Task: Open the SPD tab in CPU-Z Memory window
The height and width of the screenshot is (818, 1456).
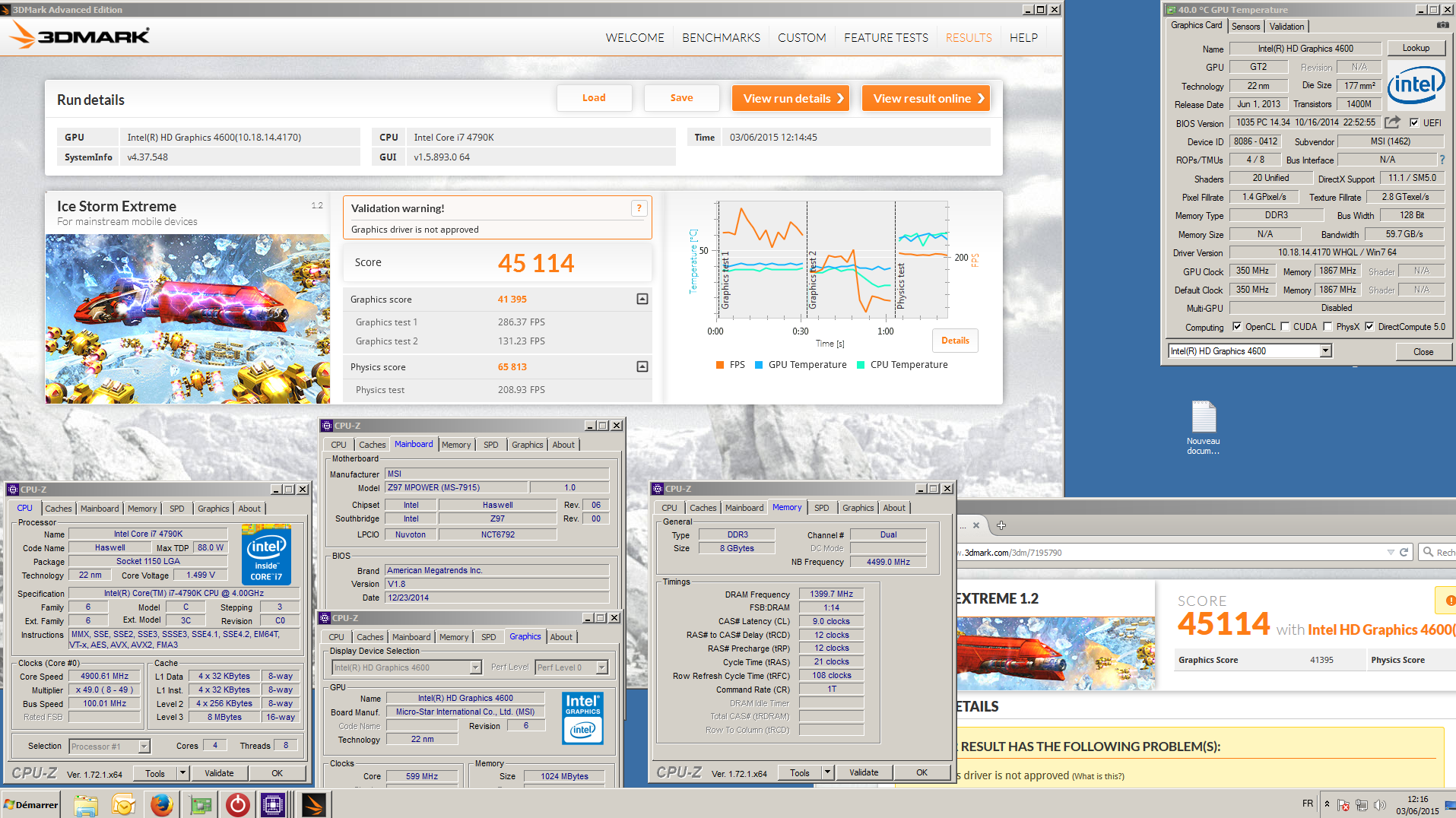Action: (x=821, y=508)
